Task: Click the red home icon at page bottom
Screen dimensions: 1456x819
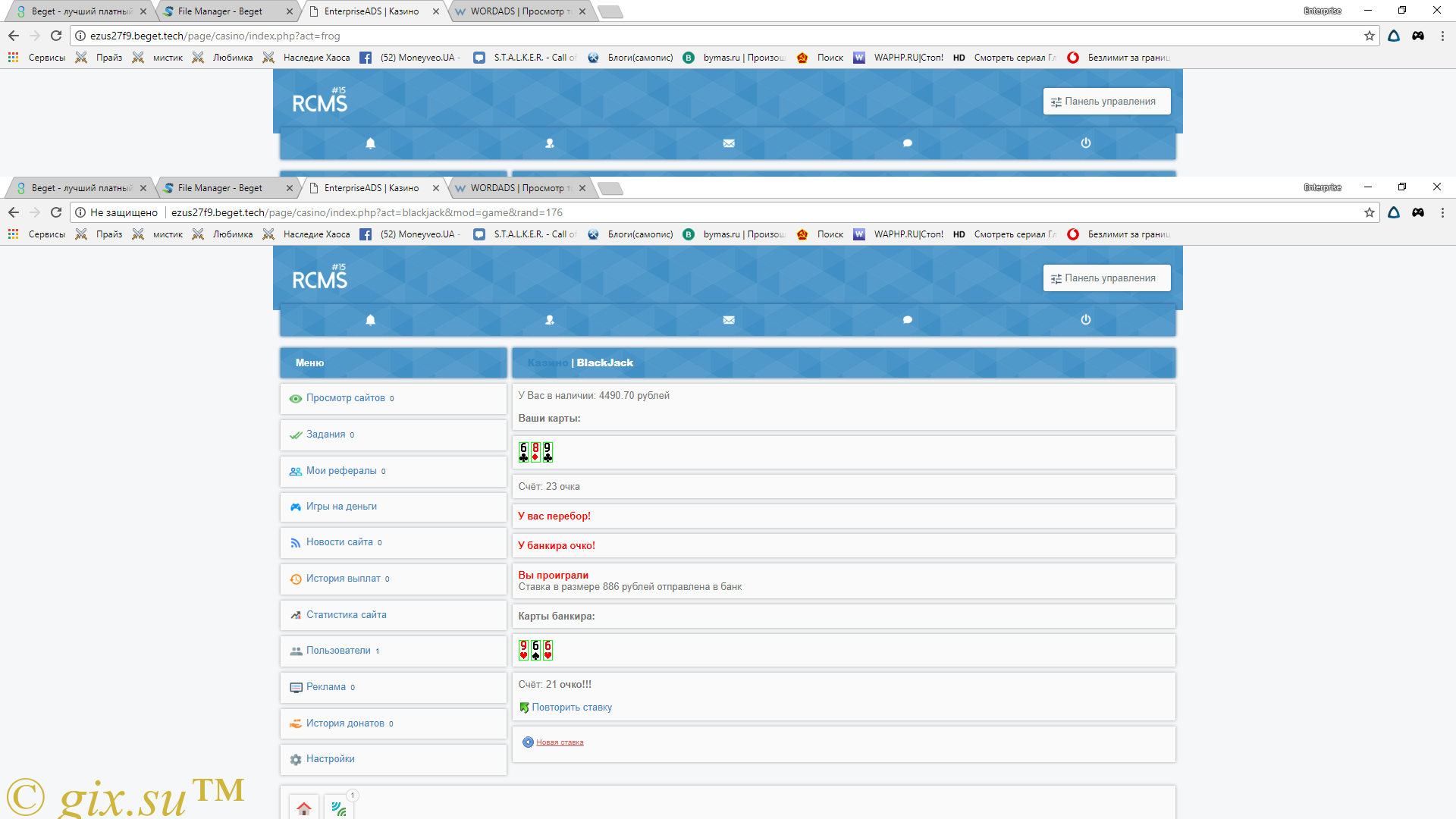Action: pos(304,808)
